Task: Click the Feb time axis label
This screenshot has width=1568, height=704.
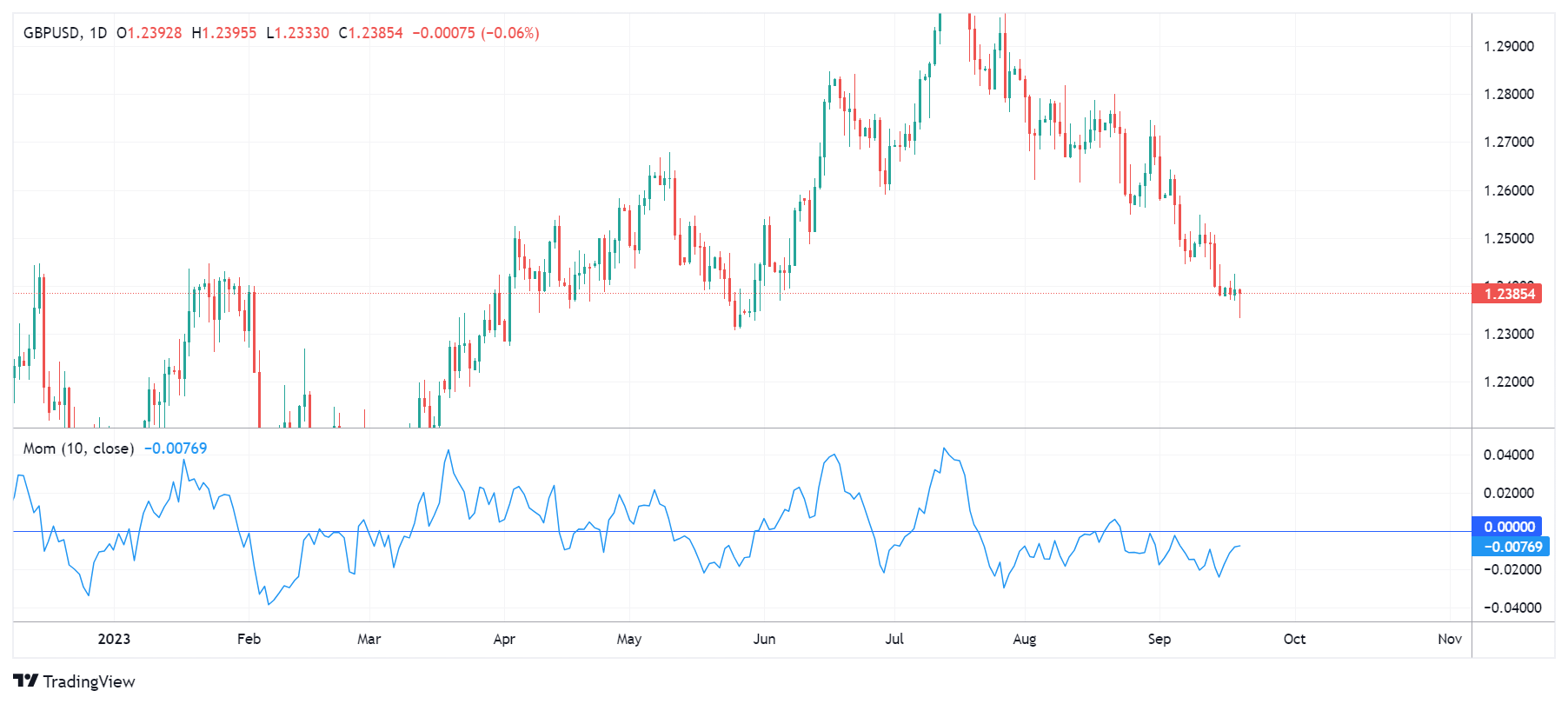Action: (x=249, y=639)
